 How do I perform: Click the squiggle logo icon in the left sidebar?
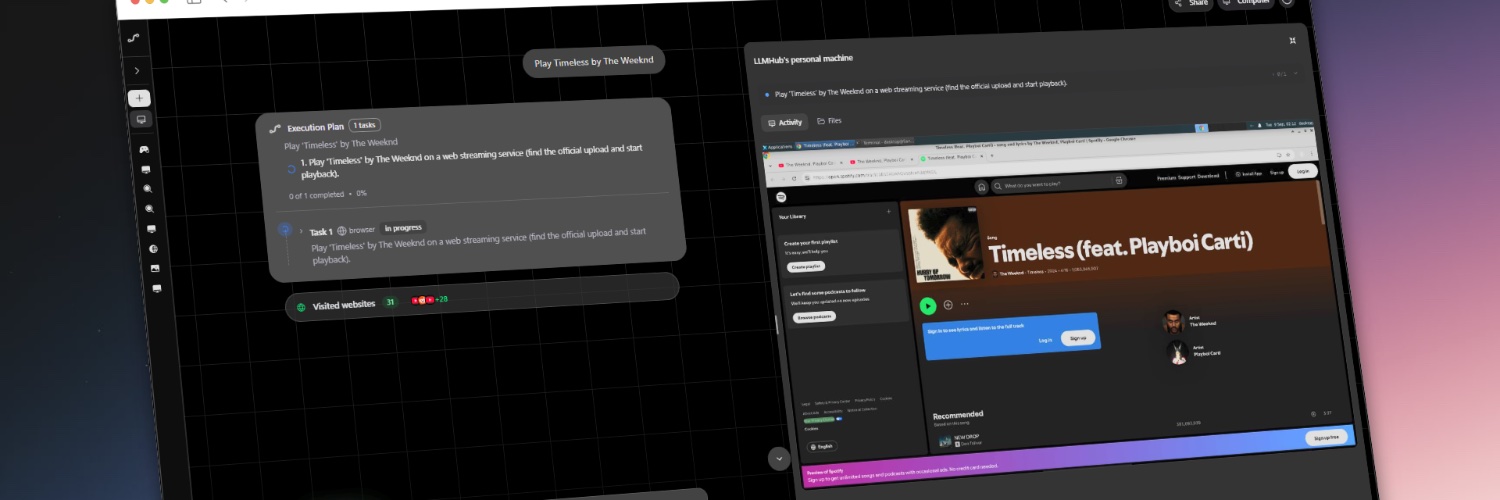(134, 38)
